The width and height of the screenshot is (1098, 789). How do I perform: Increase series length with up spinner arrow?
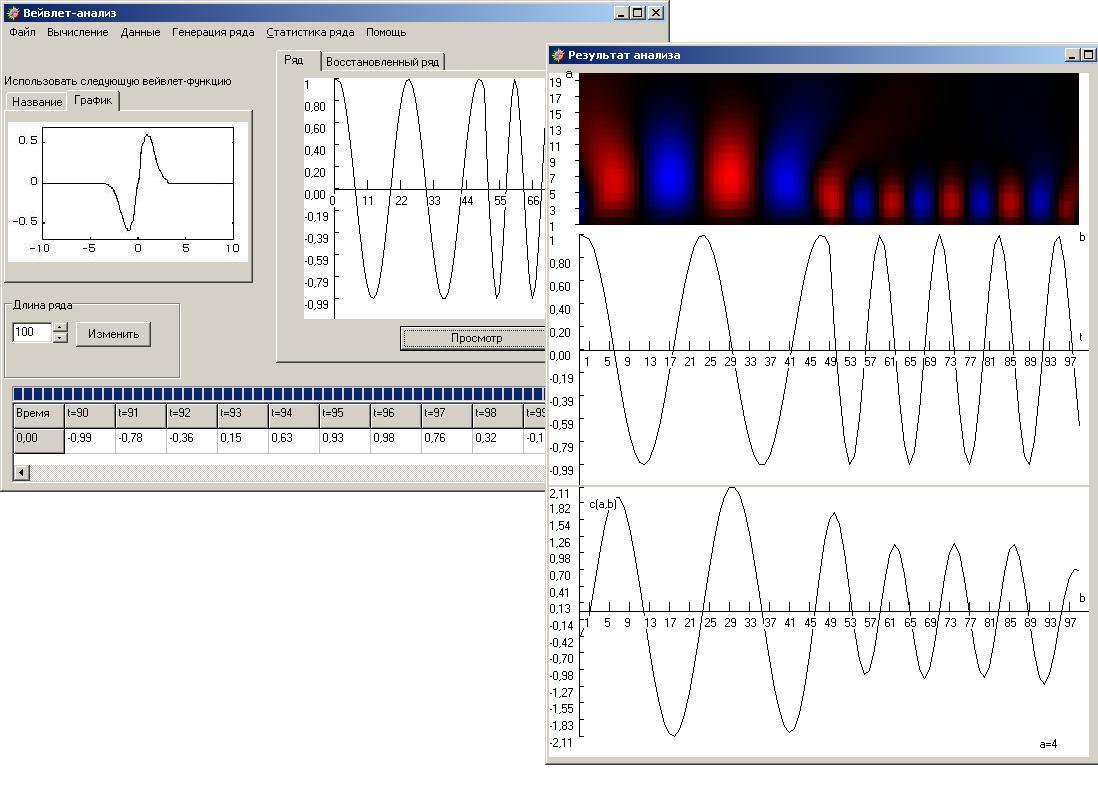(x=61, y=327)
